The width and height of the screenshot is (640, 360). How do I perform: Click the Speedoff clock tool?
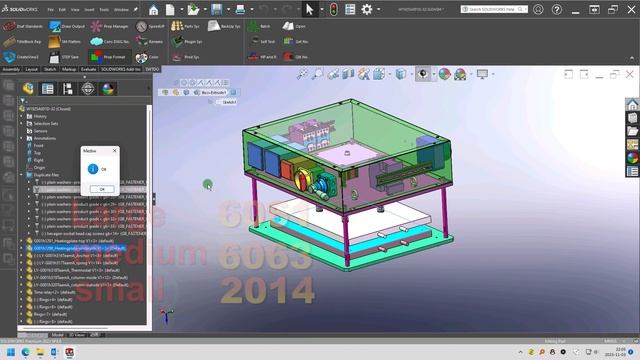tap(150, 26)
